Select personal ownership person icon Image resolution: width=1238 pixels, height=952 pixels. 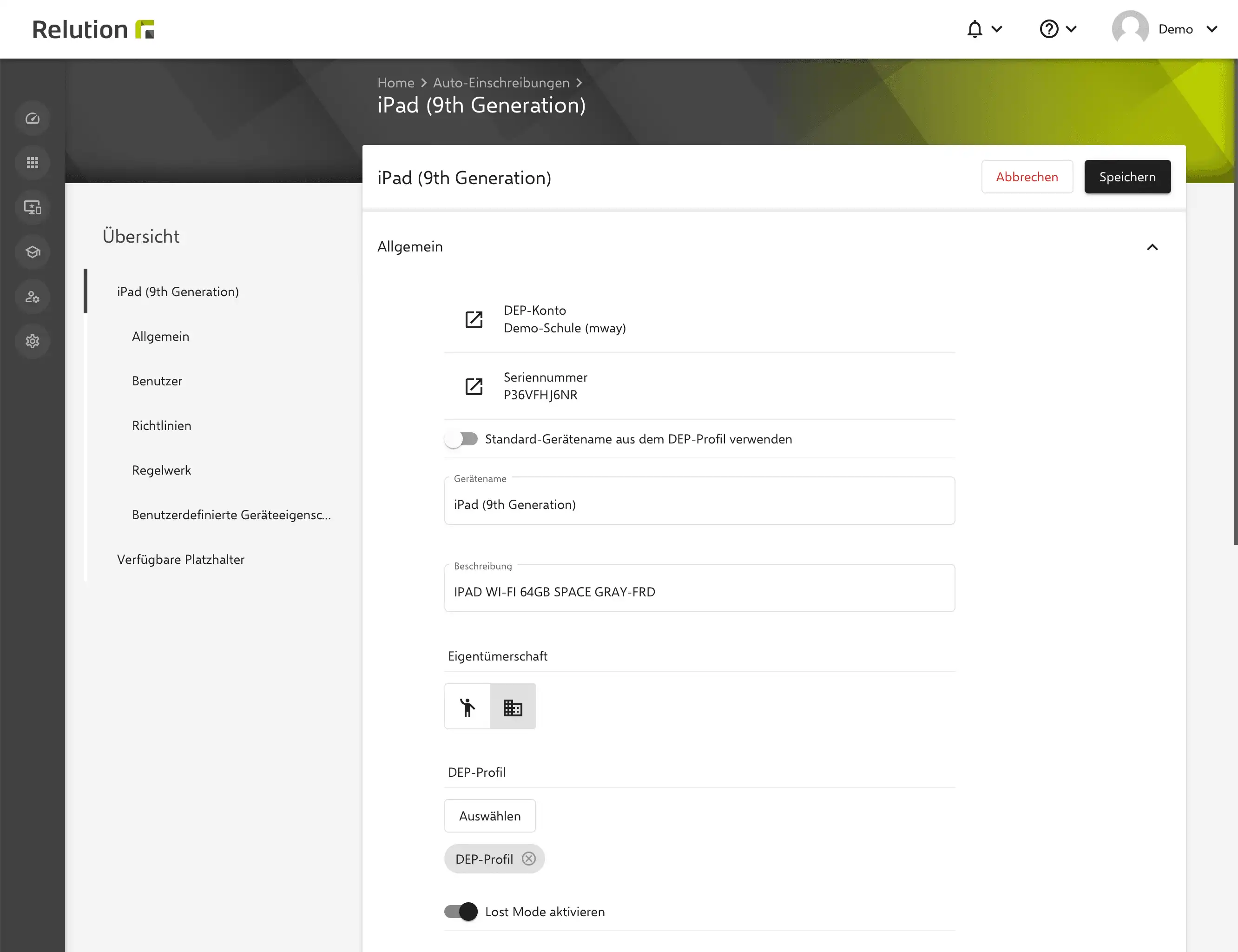(468, 706)
